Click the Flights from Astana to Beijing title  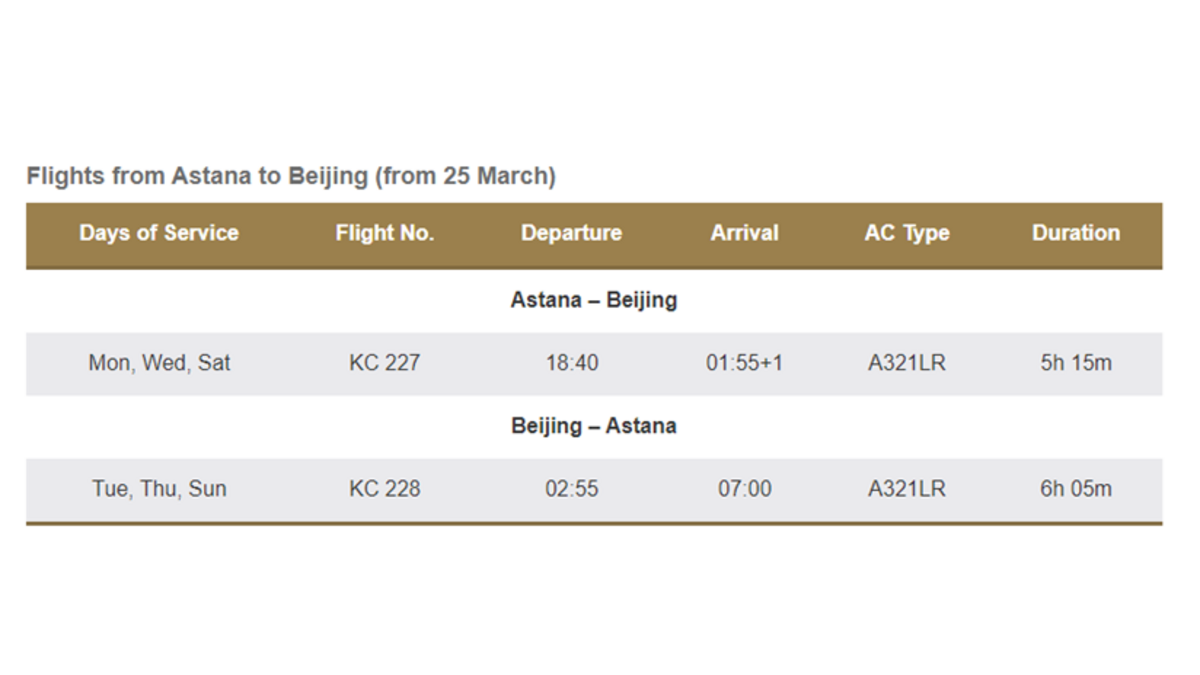(290, 176)
